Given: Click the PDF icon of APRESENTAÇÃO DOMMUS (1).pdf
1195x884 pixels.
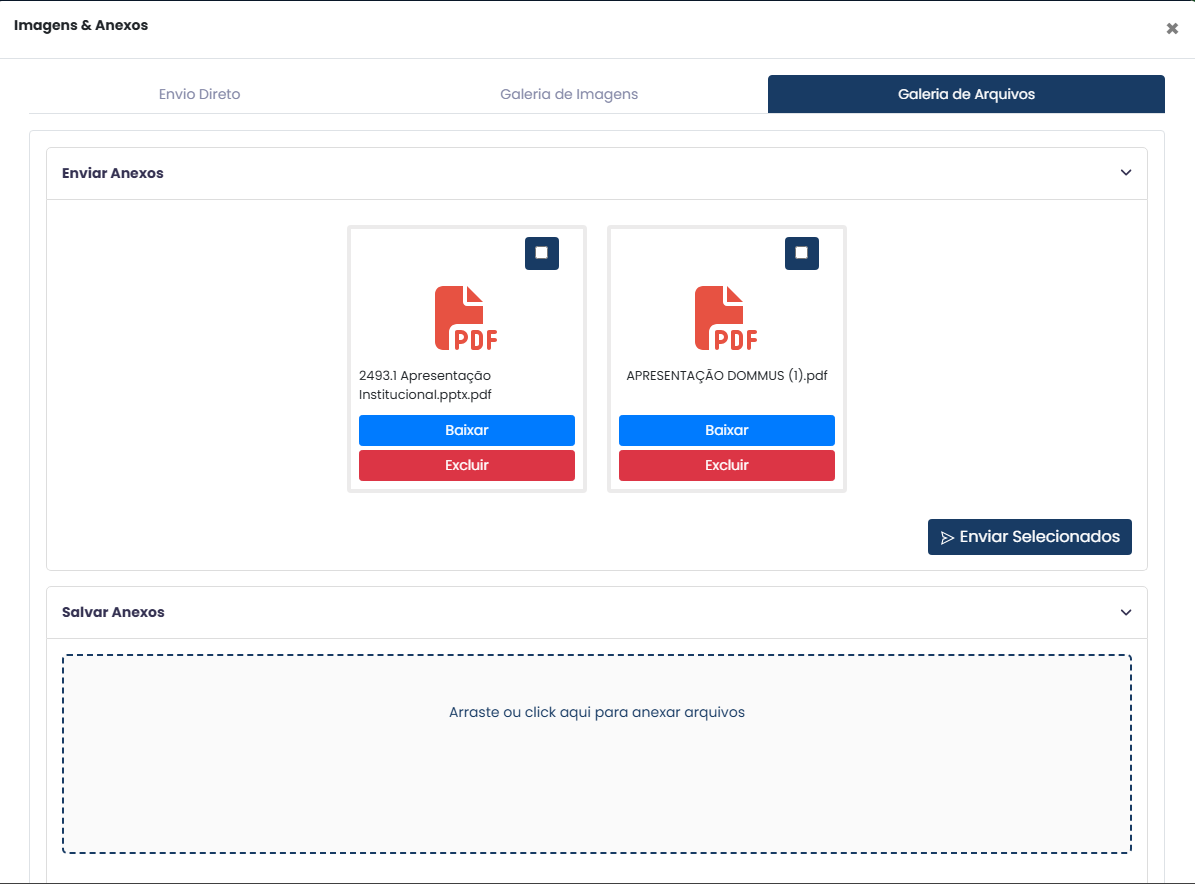Looking at the screenshot, I should (x=726, y=318).
